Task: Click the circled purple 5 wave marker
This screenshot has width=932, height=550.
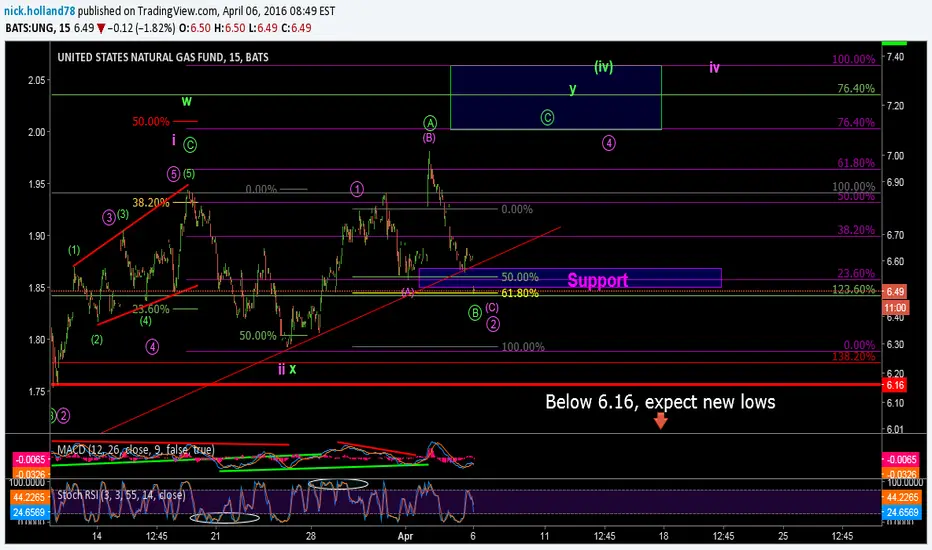Action: (173, 174)
